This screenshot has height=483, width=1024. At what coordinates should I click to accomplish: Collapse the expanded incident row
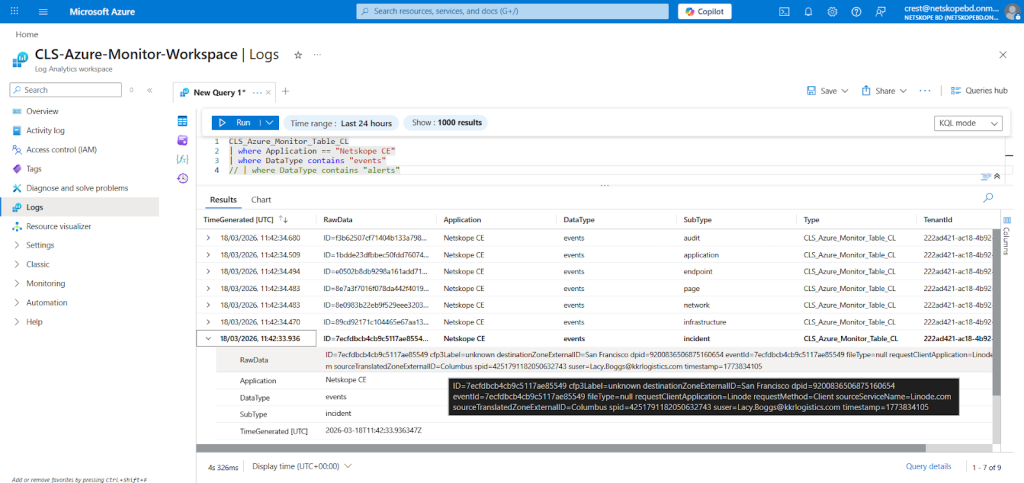click(x=208, y=339)
